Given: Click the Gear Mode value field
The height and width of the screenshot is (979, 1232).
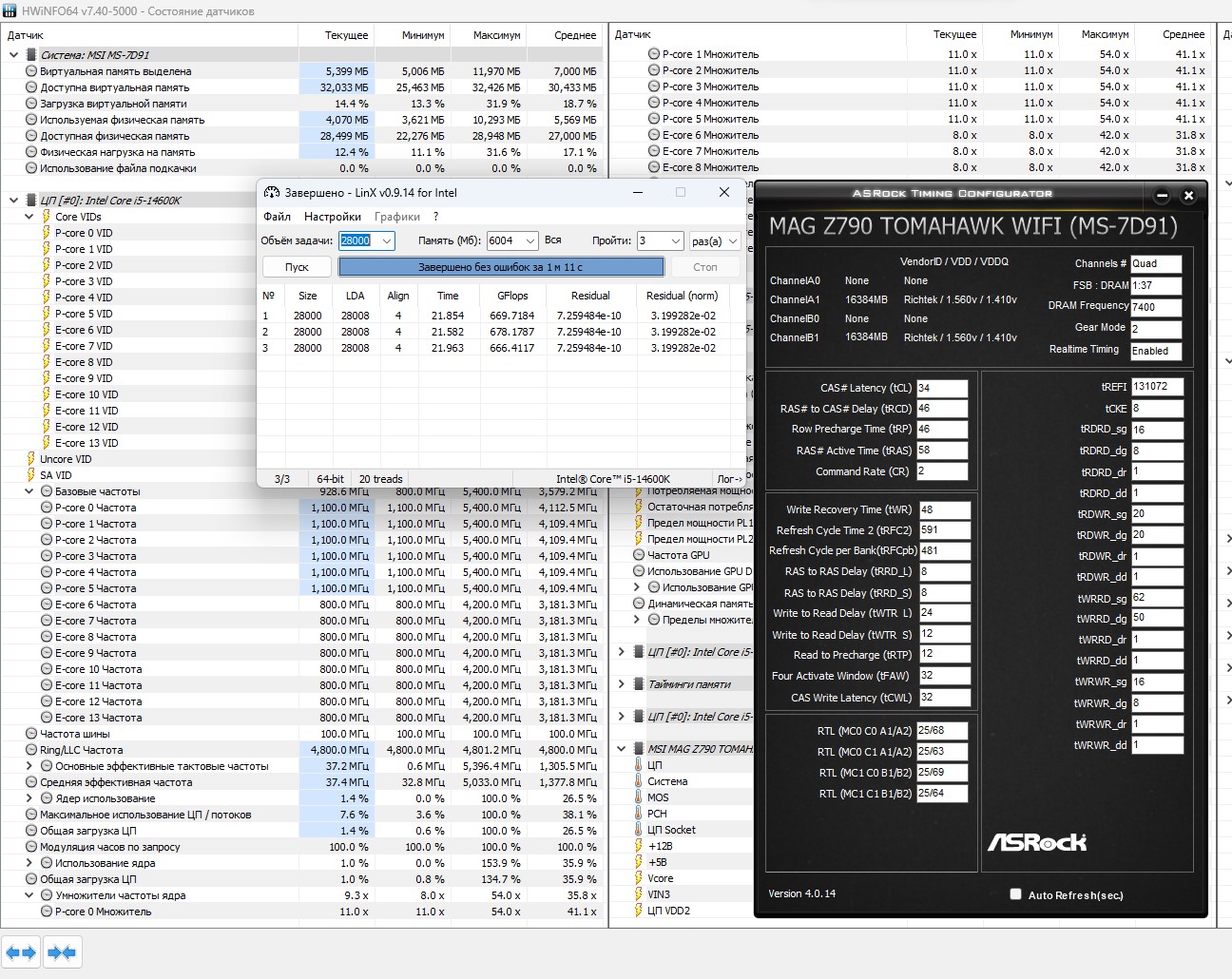Looking at the screenshot, I should 1156,328.
